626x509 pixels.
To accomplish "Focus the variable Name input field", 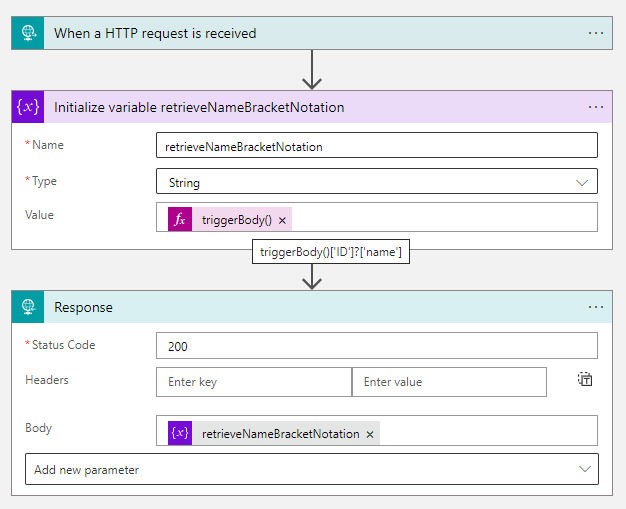I will [x=377, y=145].
